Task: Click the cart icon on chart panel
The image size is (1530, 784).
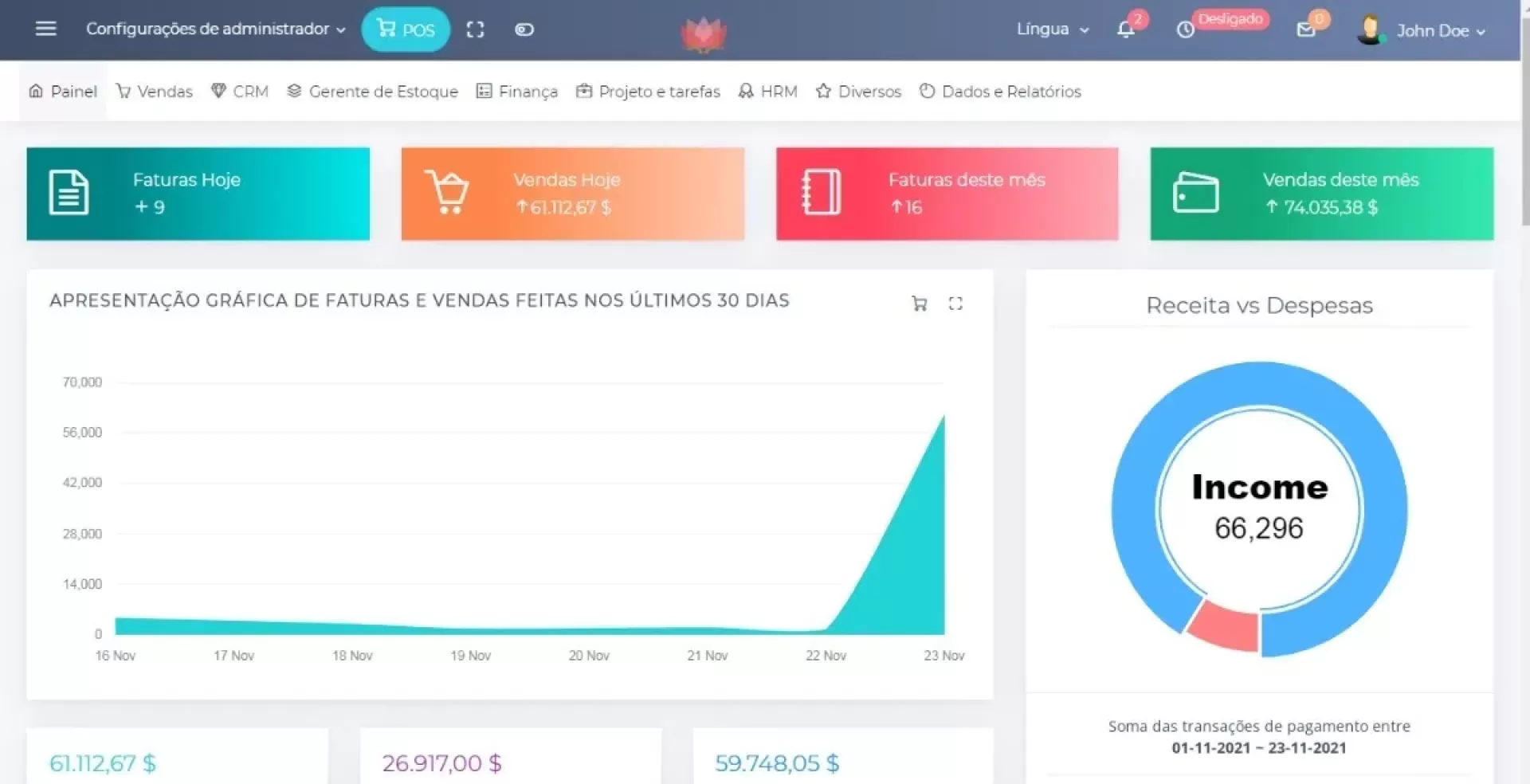Action: [x=919, y=304]
